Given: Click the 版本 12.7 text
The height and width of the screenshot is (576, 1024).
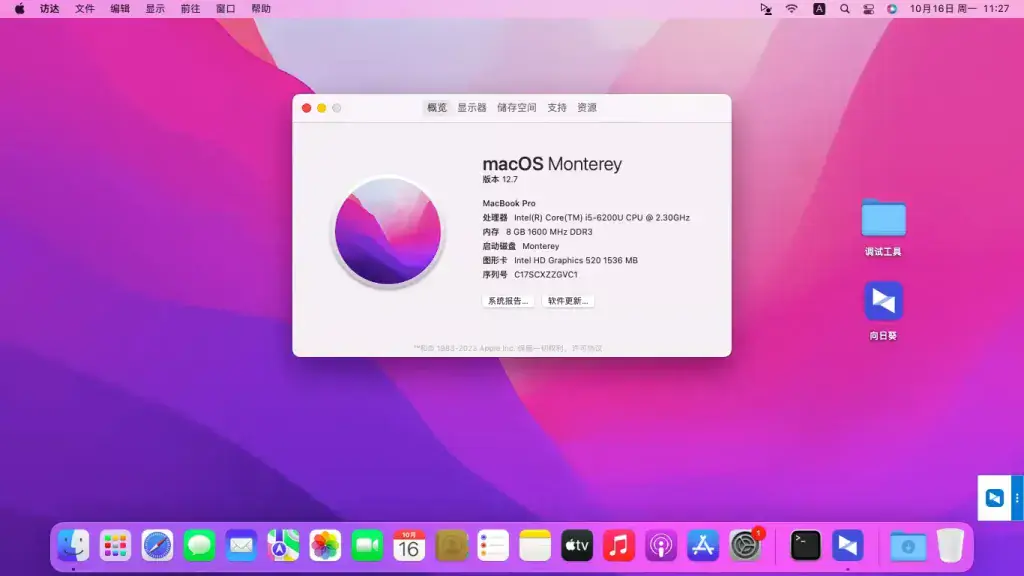Looking at the screenshot, I should click(500, 180).
